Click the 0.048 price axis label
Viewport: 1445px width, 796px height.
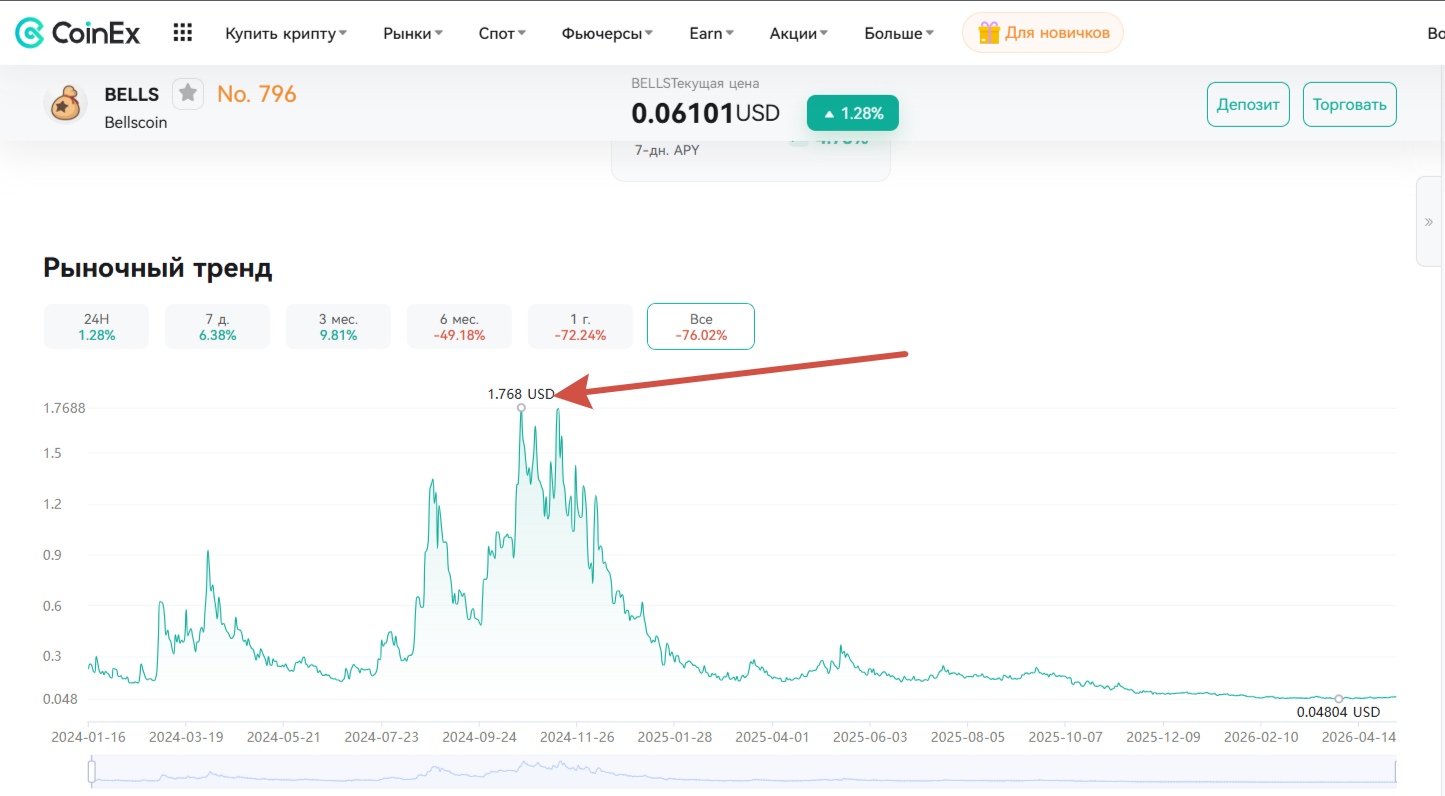click(61, 698)
